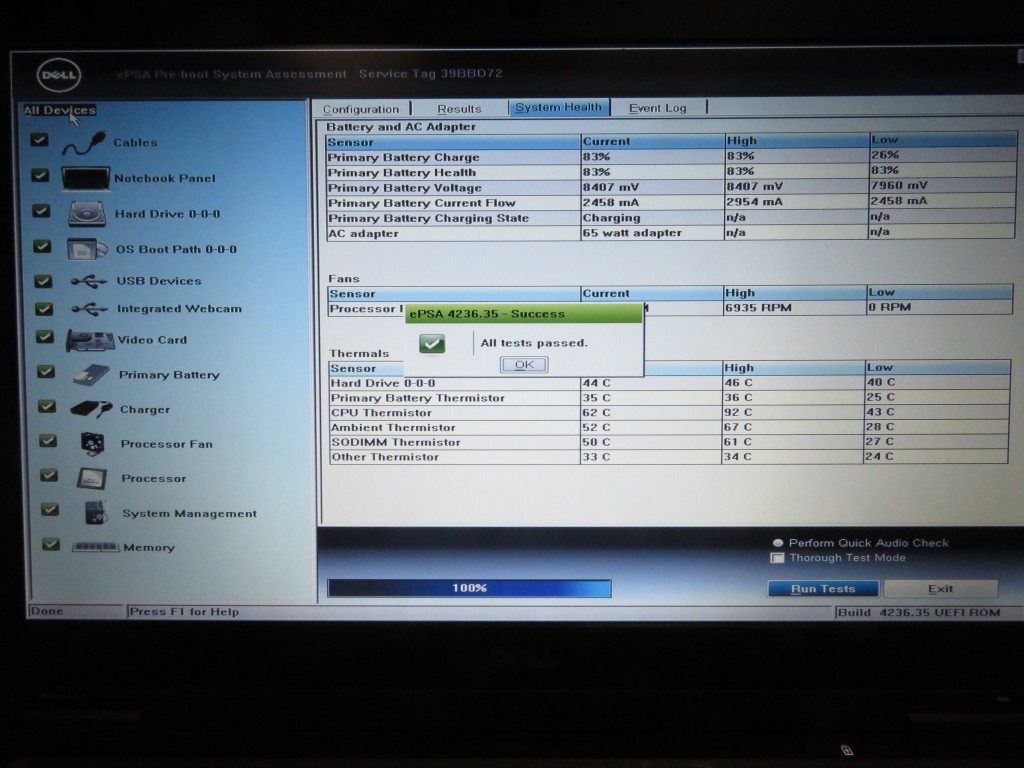
Task: Uncheck the Memory checkbox
Action: tap(51, 543)
